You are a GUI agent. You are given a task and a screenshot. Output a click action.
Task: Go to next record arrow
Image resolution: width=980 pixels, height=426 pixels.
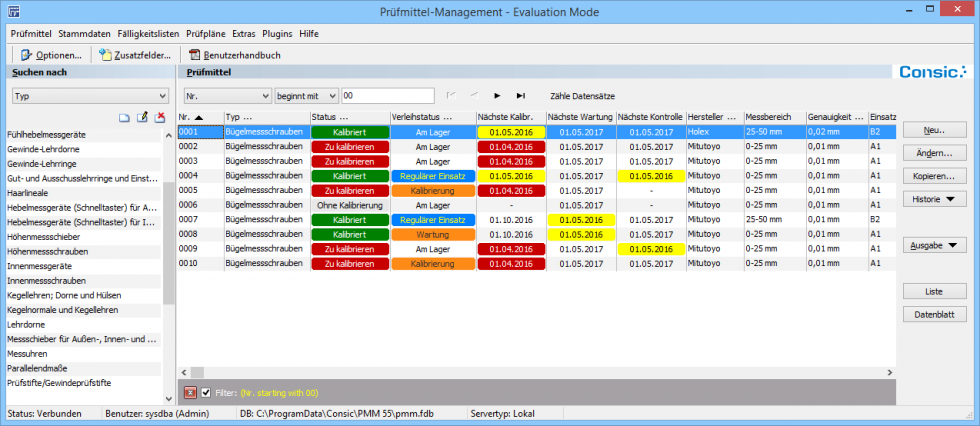497,96
